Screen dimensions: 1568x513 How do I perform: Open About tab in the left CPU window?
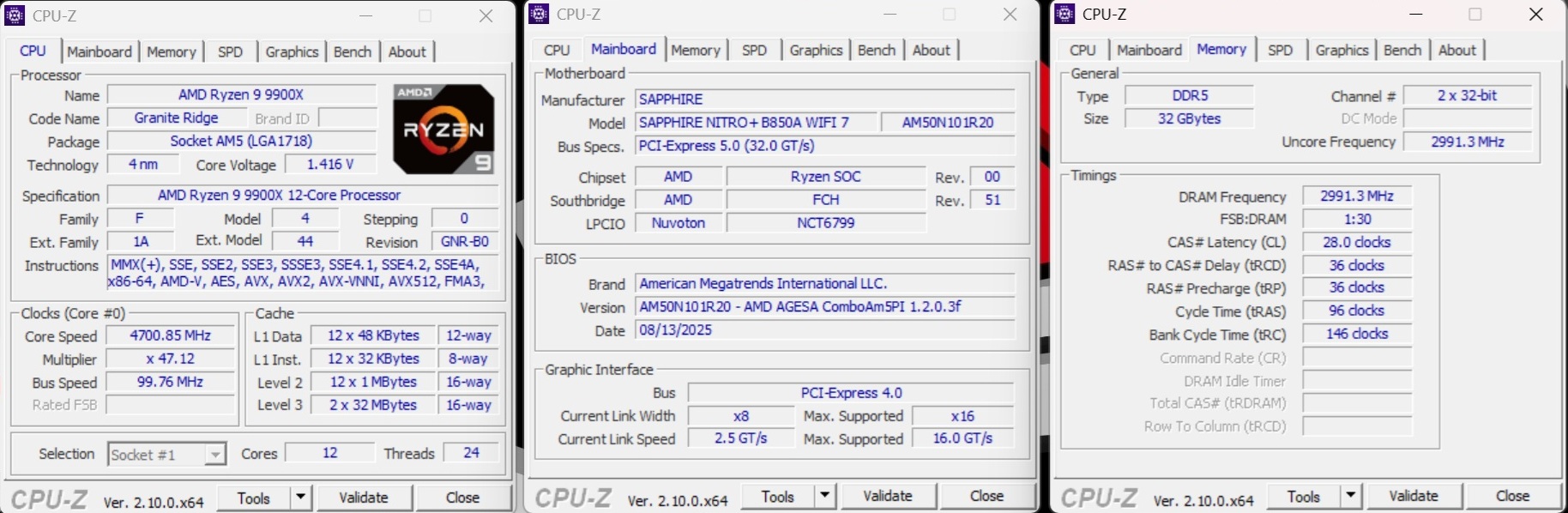[x=407, y=51]
